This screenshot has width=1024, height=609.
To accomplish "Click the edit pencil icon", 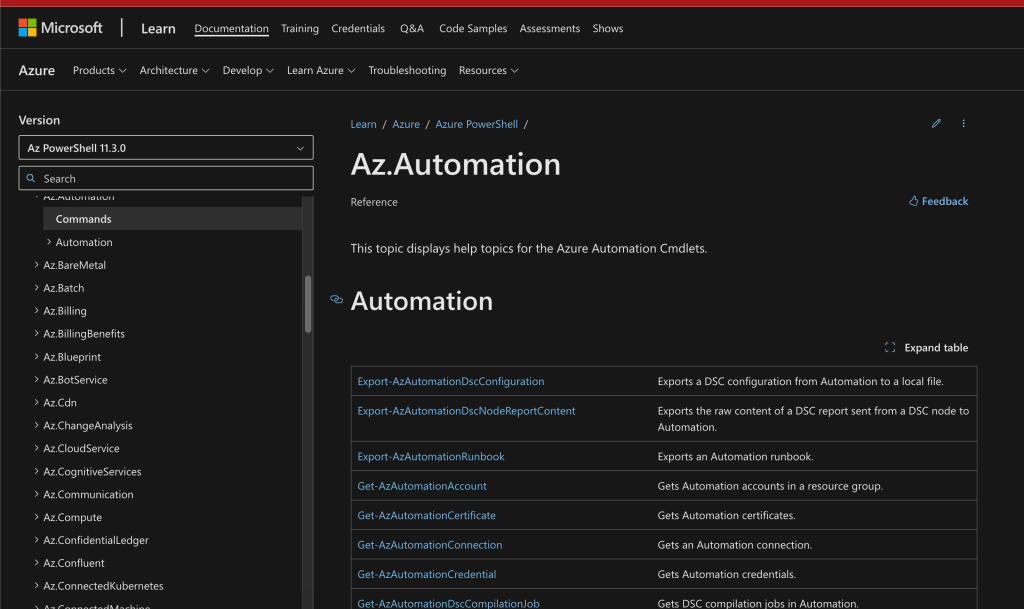I will pos(936,123).
